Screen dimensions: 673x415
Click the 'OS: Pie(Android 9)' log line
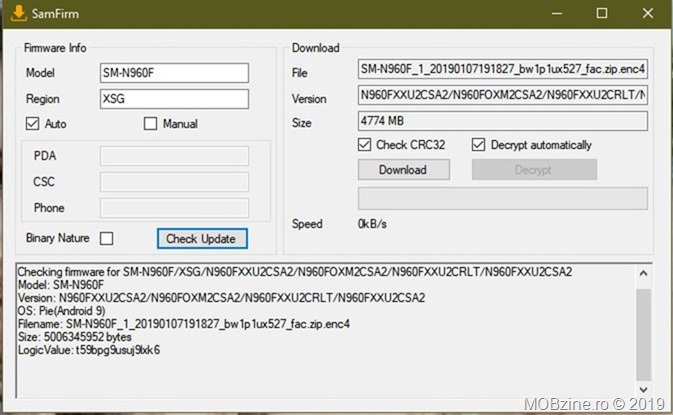point(61,311)
